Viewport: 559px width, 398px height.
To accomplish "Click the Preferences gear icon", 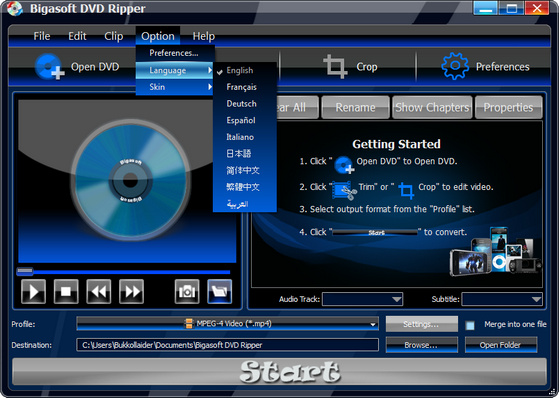I will [x=455, y=66].
